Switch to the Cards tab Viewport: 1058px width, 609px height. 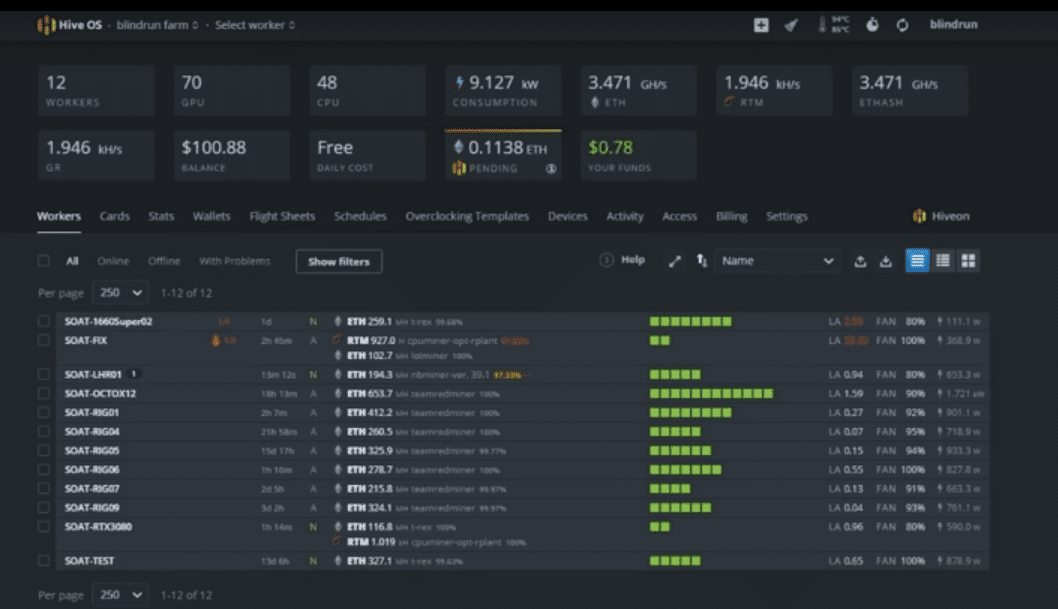click(114, 216)
